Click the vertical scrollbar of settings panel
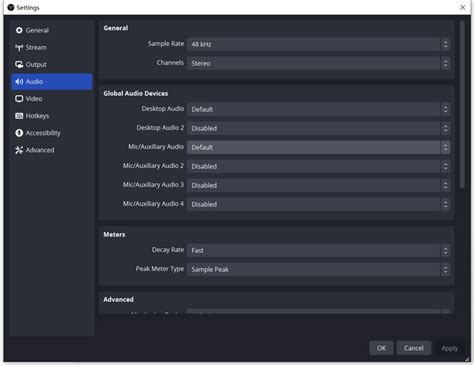Screen dimensions: 474x365 [462, 105]
